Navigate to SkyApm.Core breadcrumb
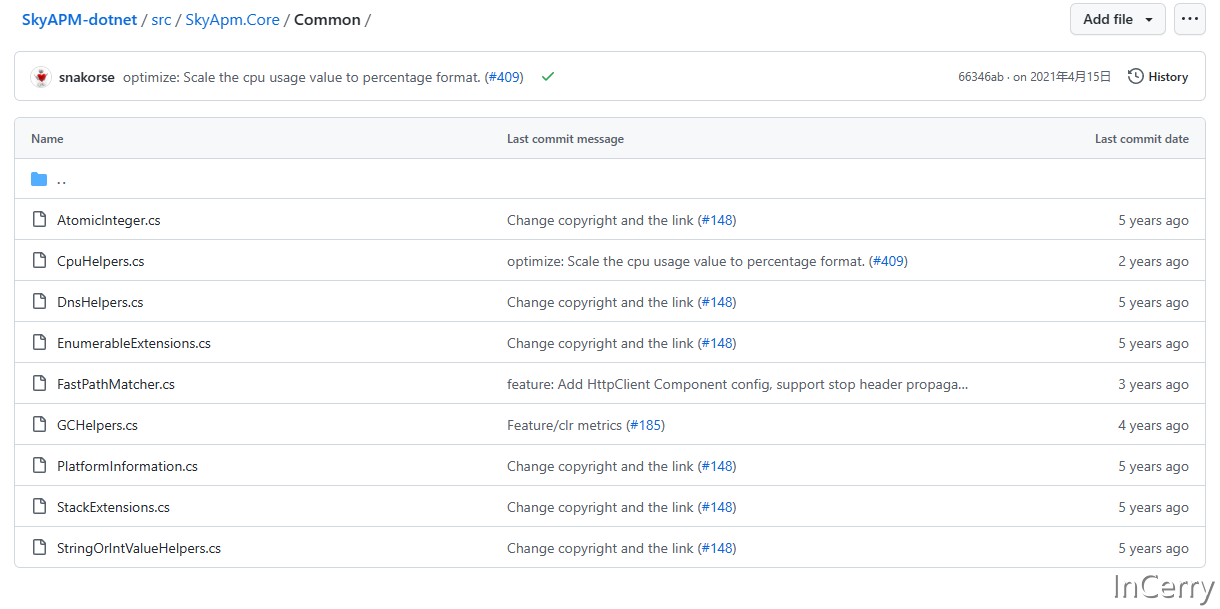 pos(232,20)
